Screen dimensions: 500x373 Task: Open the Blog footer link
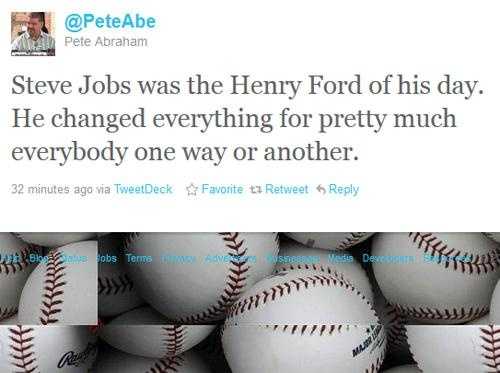[x=39, y=258]
